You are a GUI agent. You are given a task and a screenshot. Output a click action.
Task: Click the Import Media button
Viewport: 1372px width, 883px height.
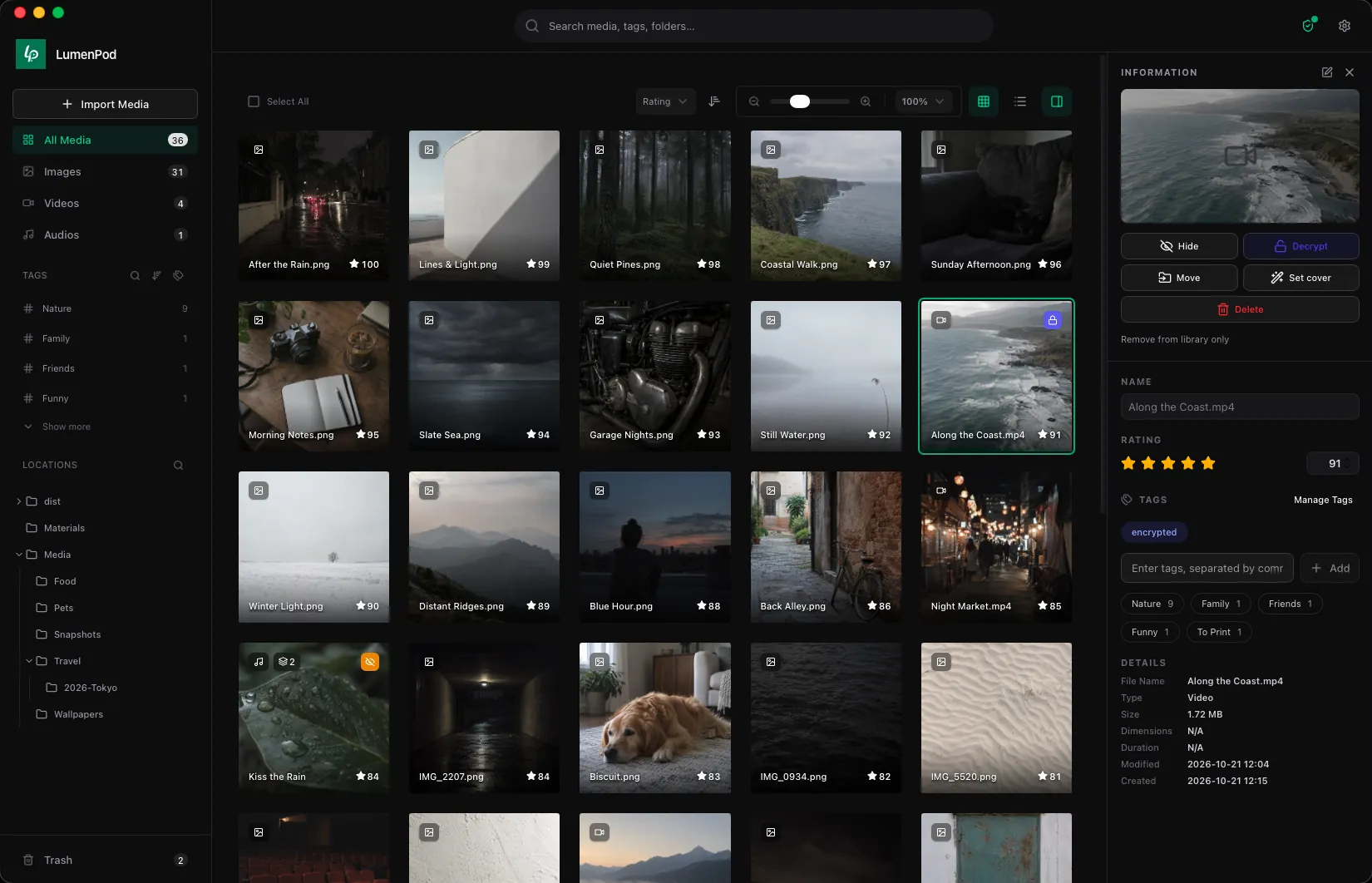[x=105, y=104]
